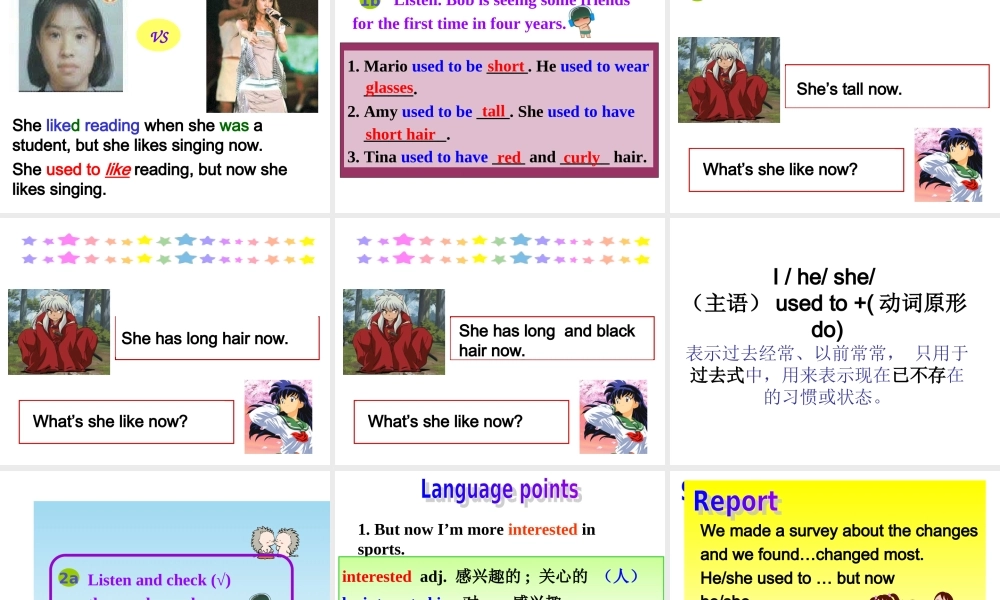Click the 'She has long and black hair now.' box

point(552,338)
